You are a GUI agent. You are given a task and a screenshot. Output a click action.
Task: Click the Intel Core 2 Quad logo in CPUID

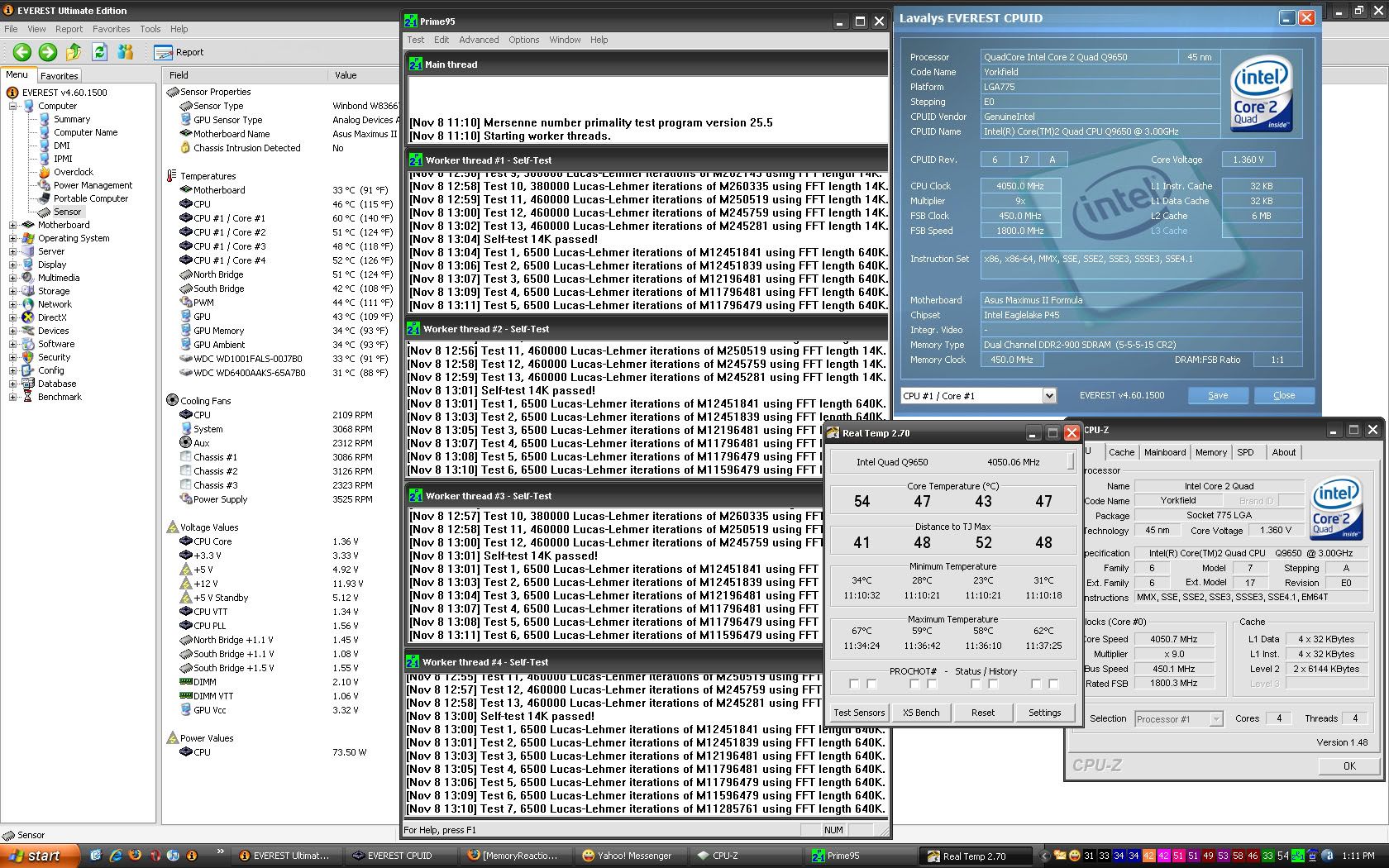click(1261, 93)
